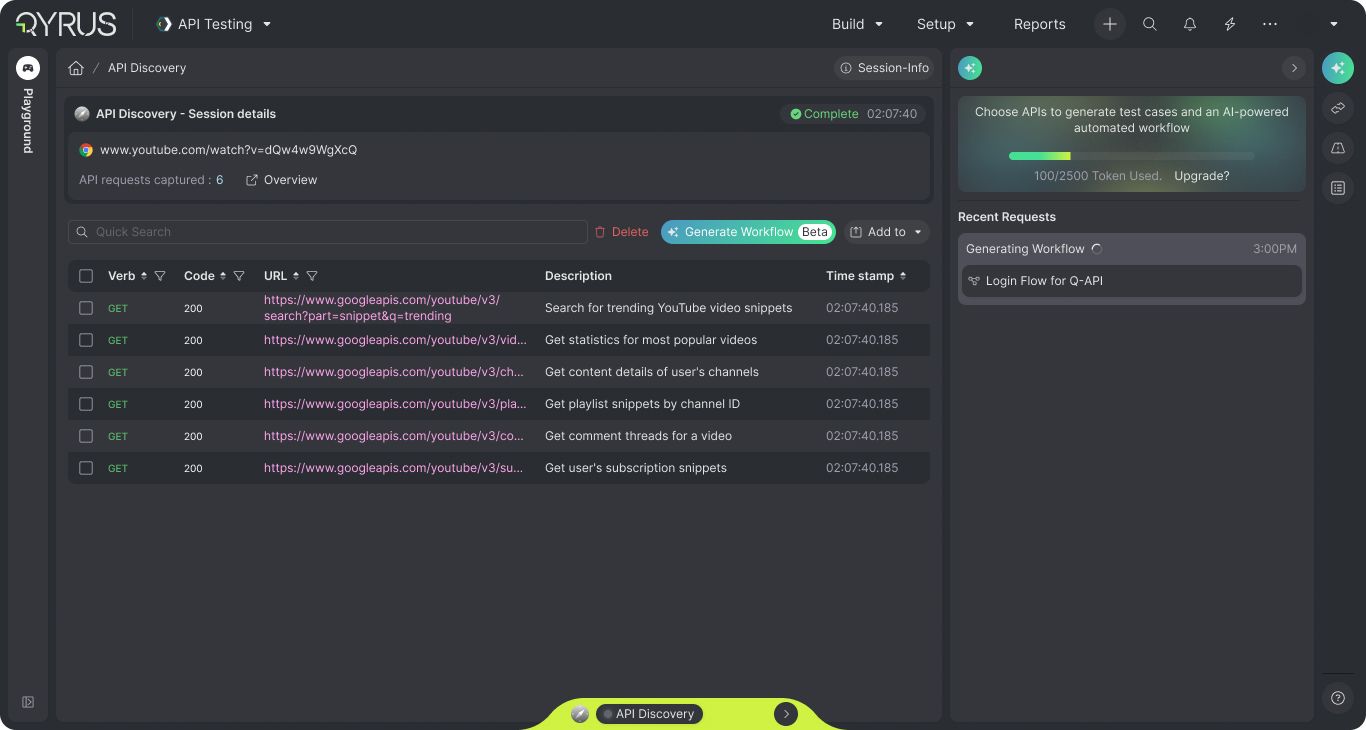Click the token usage progress bar
The image size is (1366, 730).
pos(1131,156)
